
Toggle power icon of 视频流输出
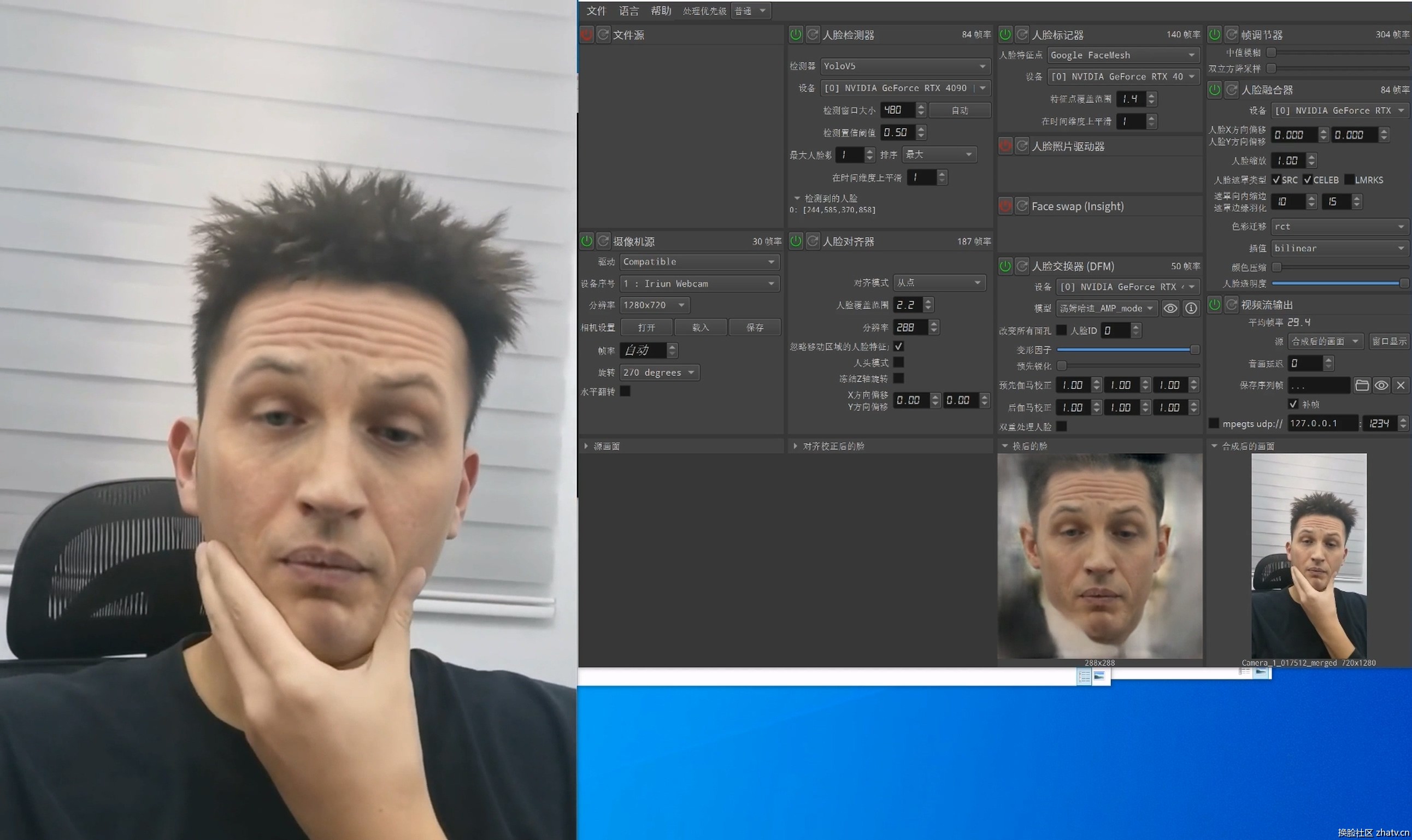[x=1214, y=305]
